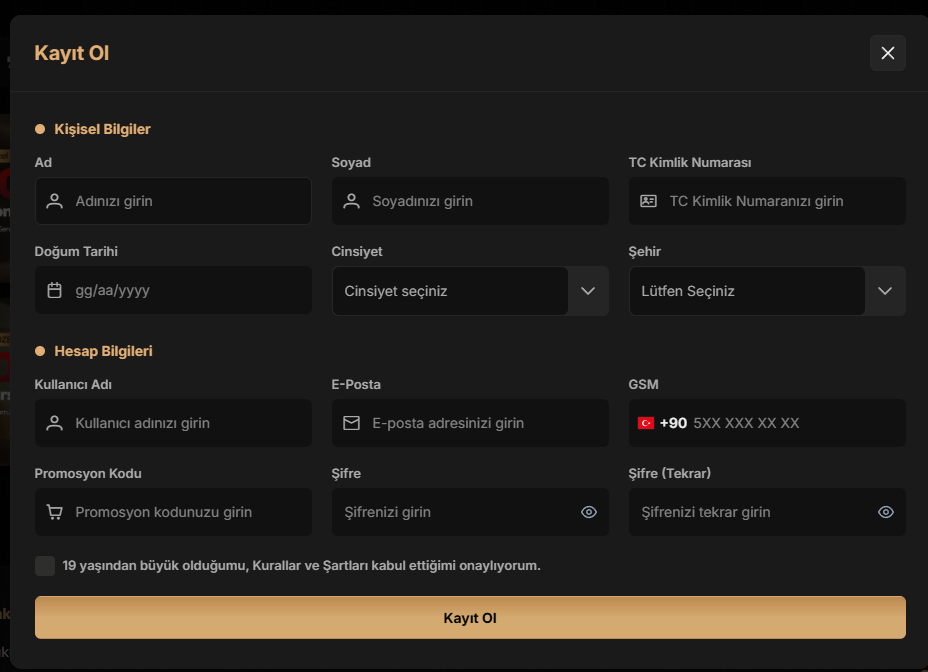
Task: Click the 19 yaşından büyük agreement text
Action: [301, 566]
